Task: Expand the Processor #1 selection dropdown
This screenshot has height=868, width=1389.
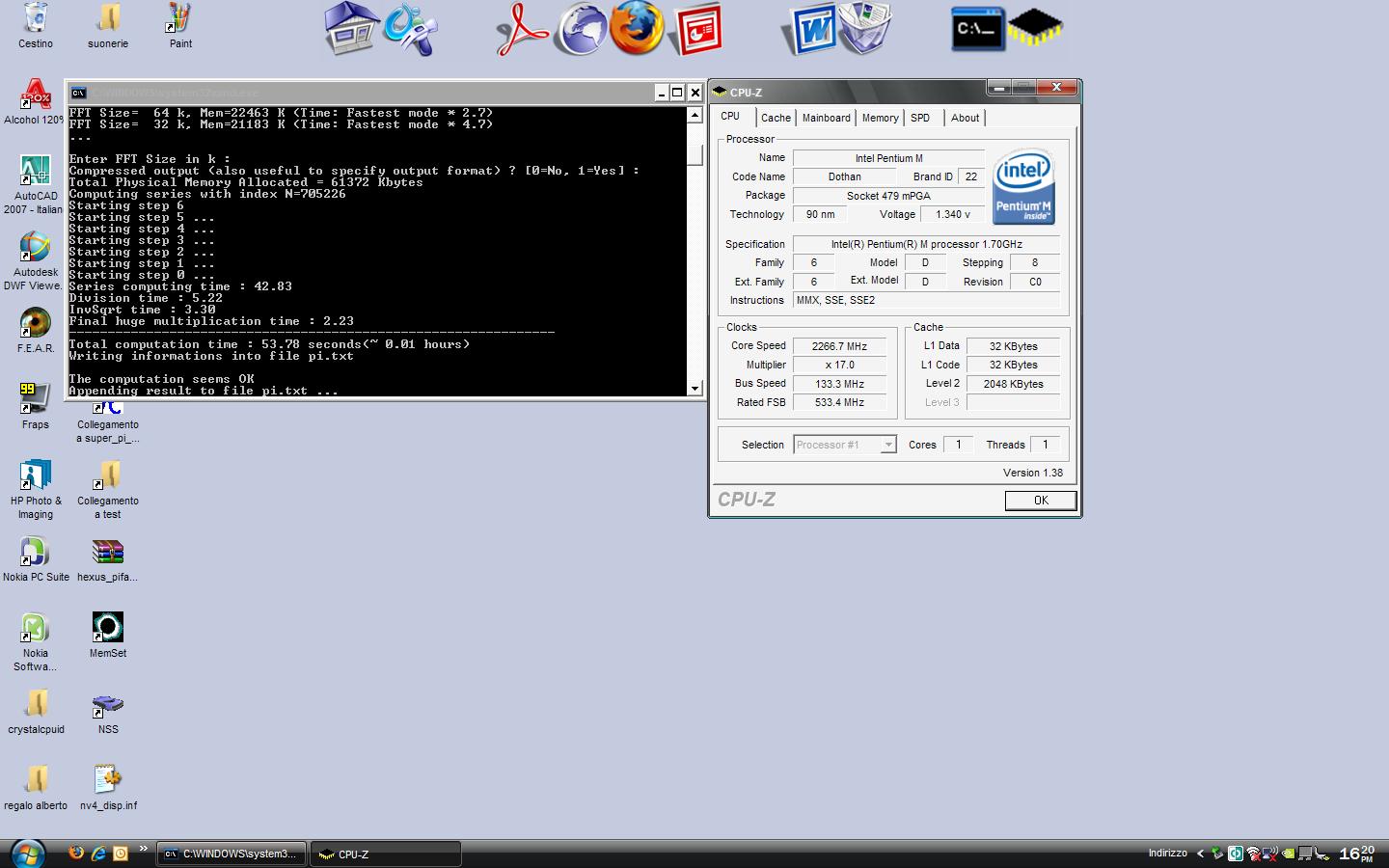Action: pyautogui.click(x=888, y=445)
